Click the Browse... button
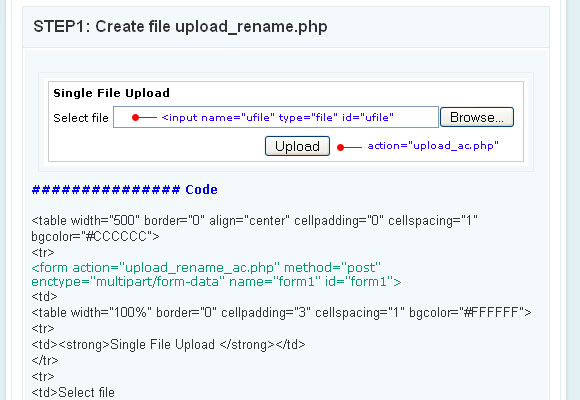 click(x=477, y=117)
